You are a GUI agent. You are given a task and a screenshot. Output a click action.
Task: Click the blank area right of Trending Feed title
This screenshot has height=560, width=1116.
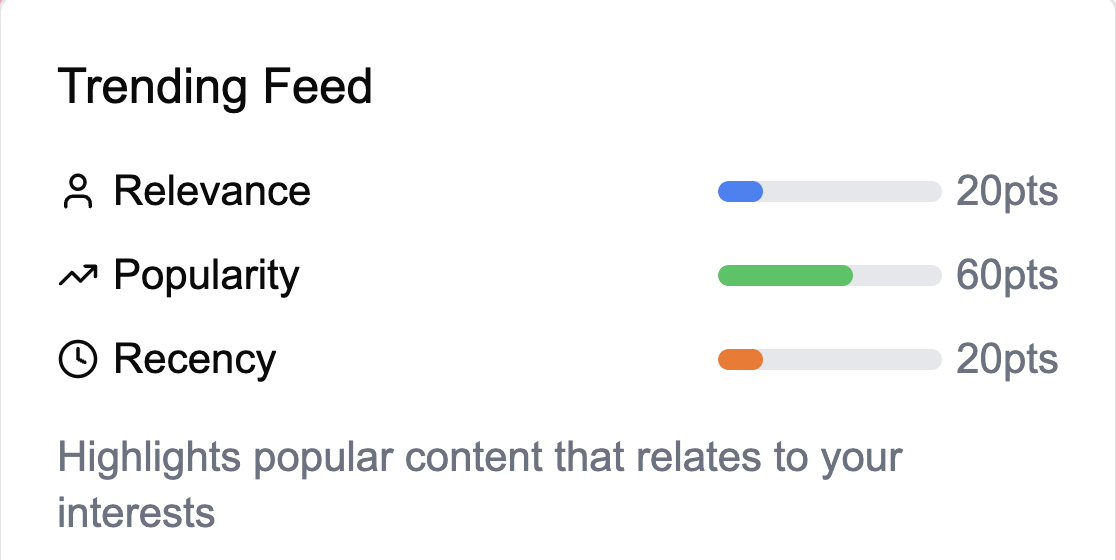[700, 87]
